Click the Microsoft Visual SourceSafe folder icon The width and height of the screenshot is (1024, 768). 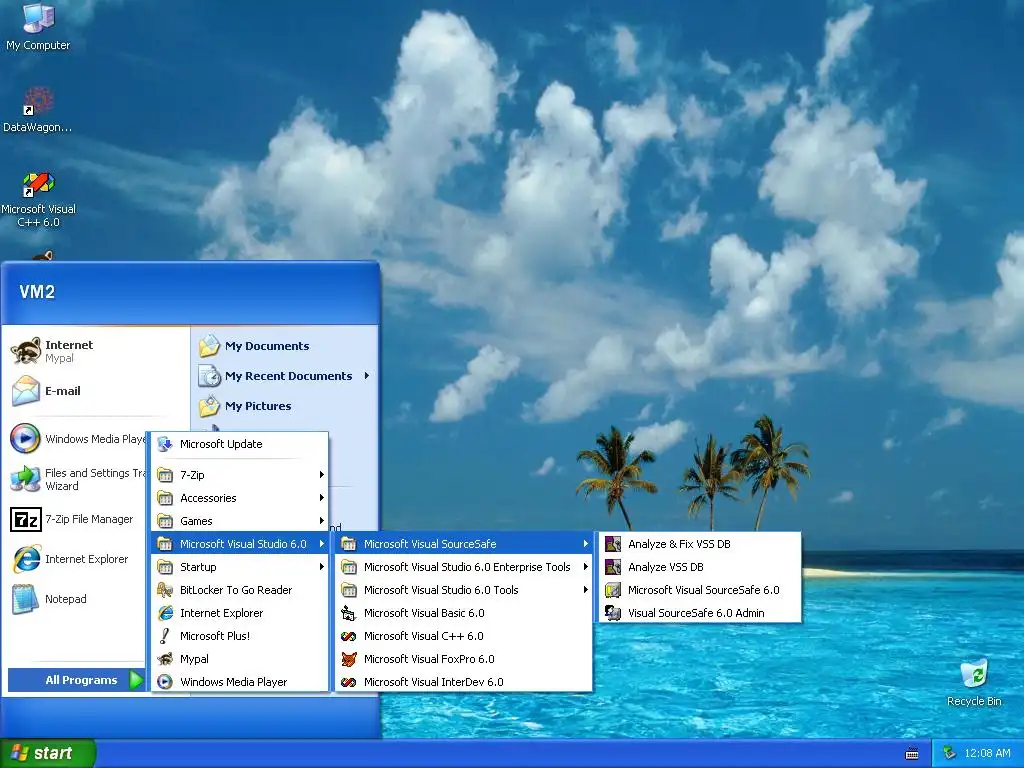(349, 544)
